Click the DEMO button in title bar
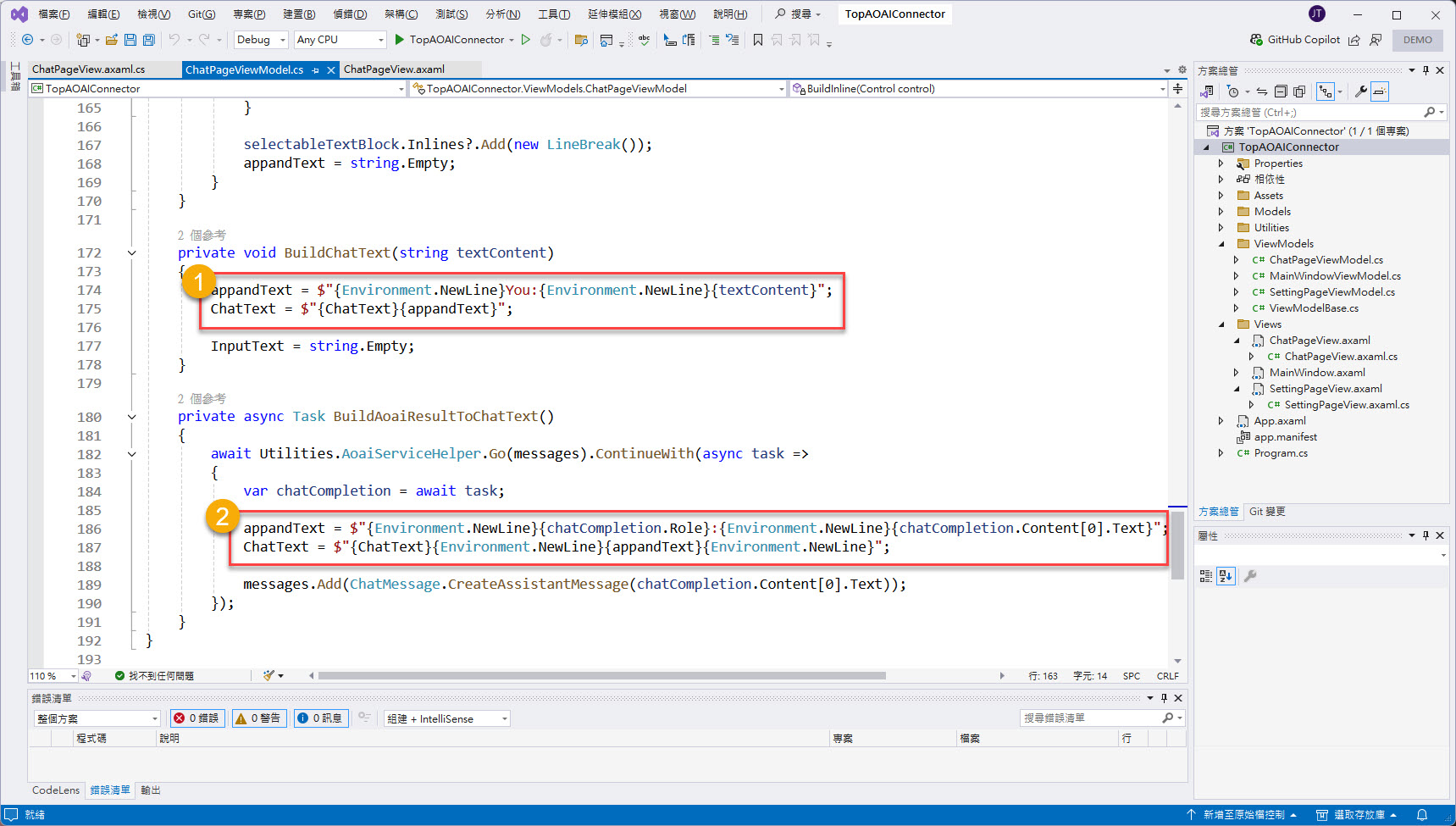Viewport: 1456px width, 826px height. point(1418,40)
